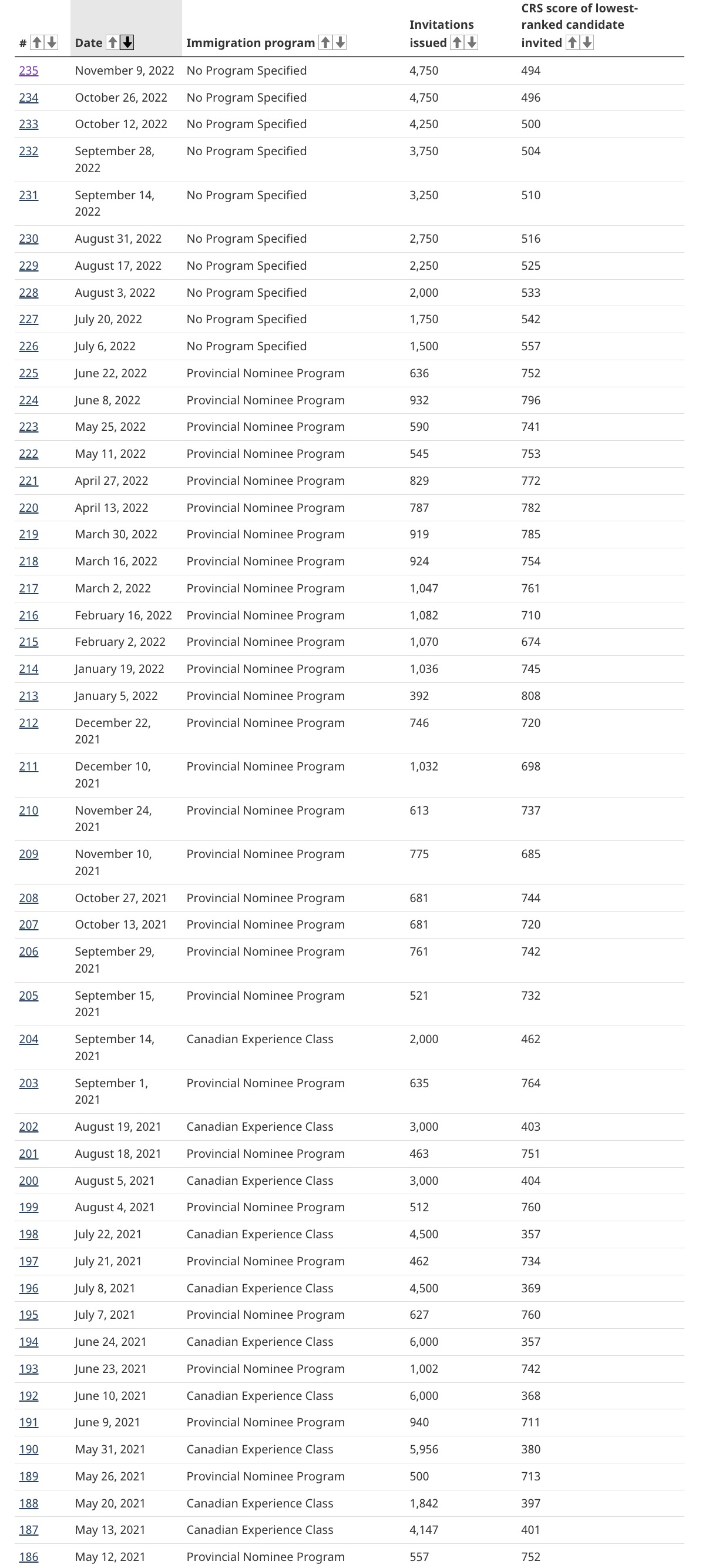The width and height of the screenshot is (709, 1568).
Task: Click draw 213 link
Action: tap(29, 696)
